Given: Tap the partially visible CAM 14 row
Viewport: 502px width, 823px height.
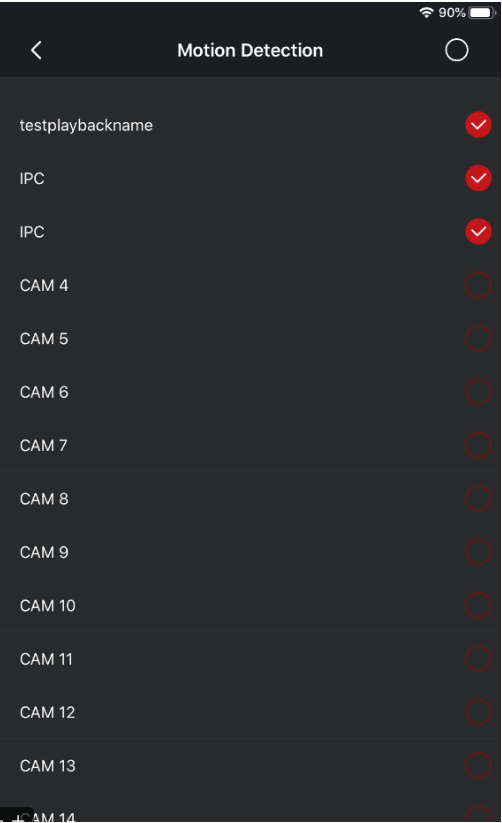Looking at the screenshot, I should click(250, 814).
